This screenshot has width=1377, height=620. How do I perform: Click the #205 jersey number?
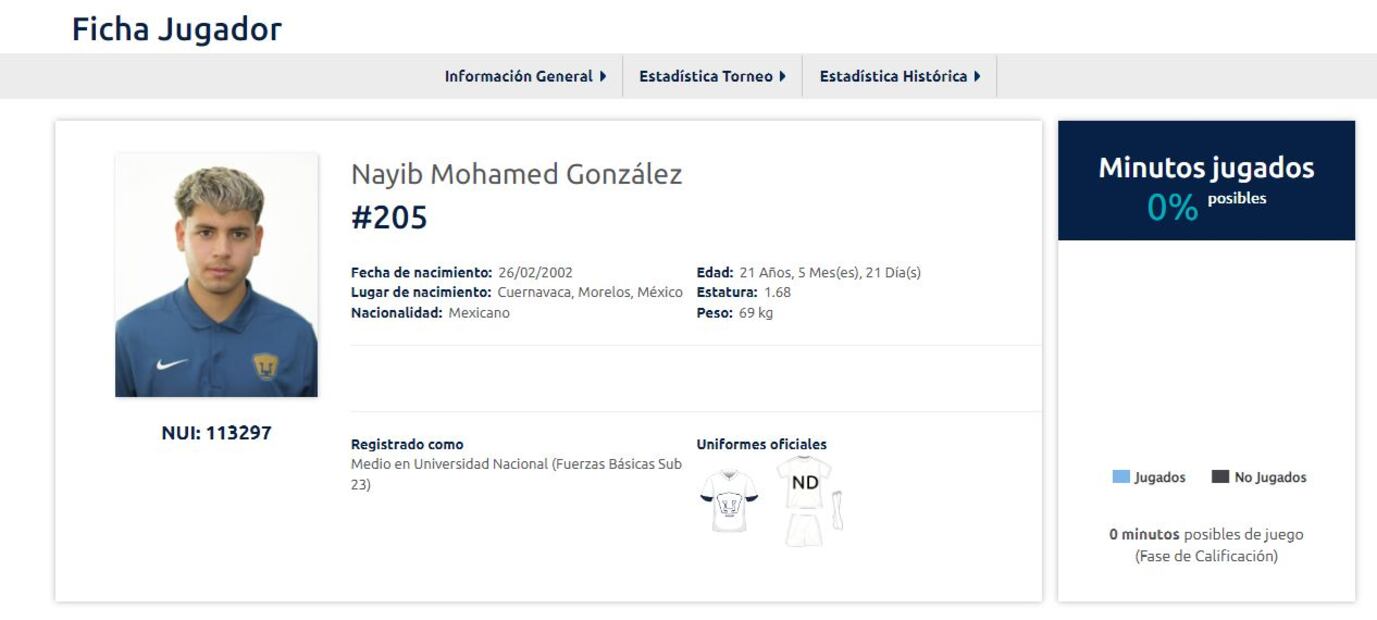tap(389, 217)
